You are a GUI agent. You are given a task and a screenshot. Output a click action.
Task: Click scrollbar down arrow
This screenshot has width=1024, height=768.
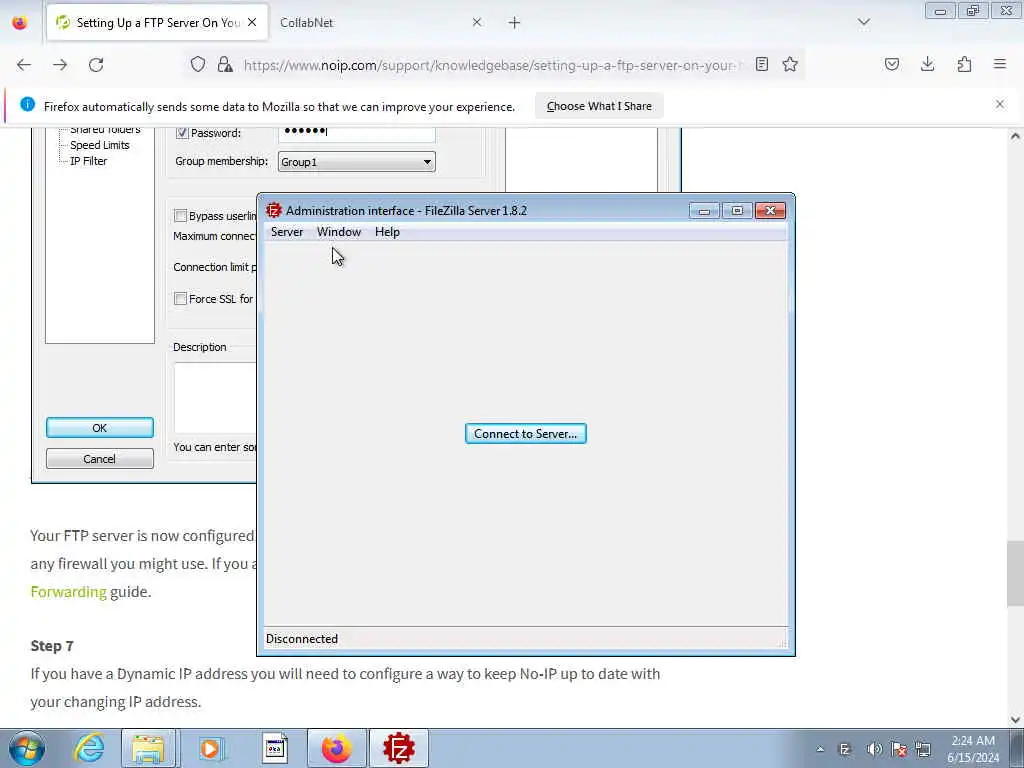(x=1015, y=719)
